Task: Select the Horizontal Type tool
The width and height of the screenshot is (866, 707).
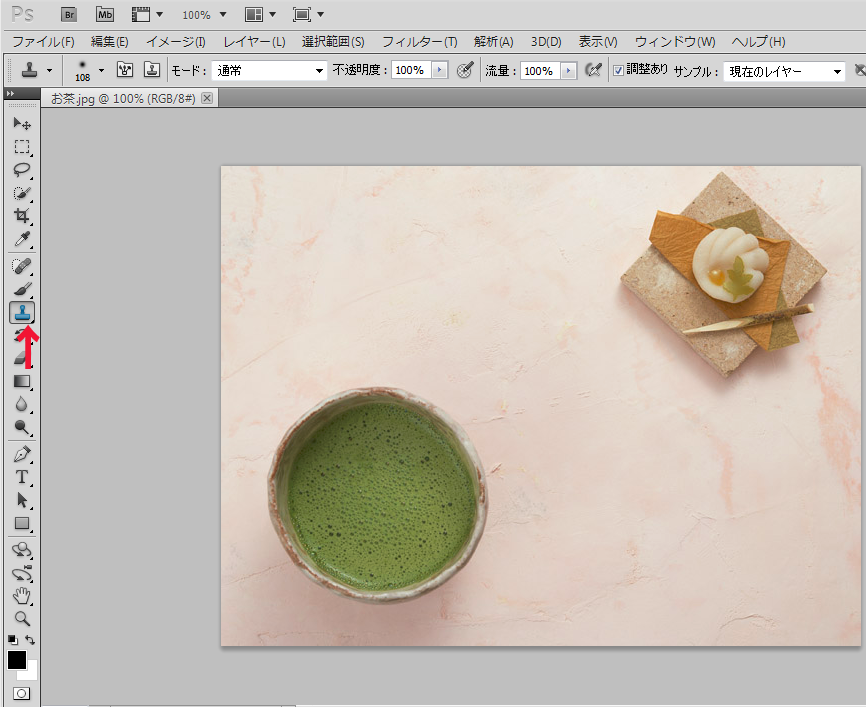Action: pos(22,477)
